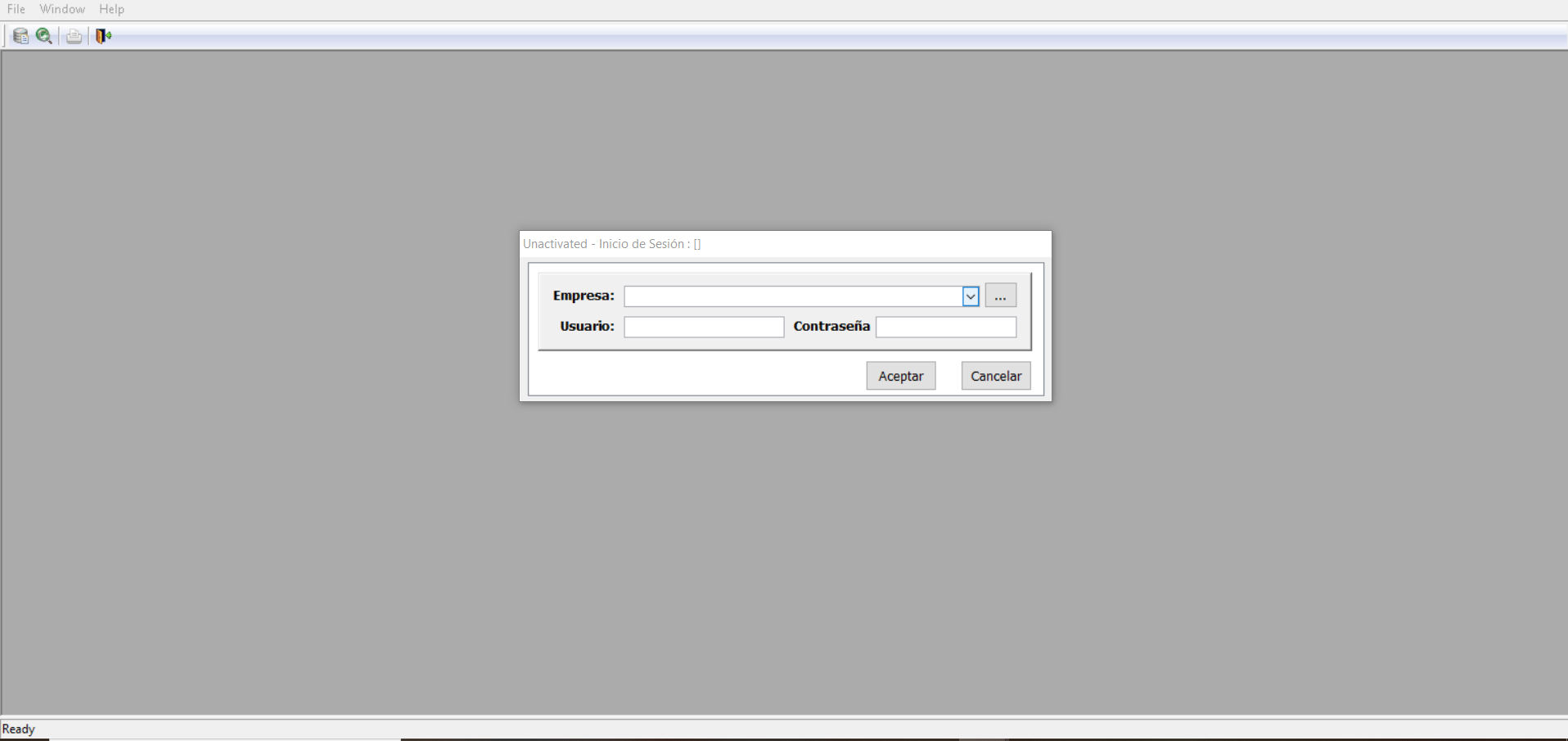Click the Cancelar button
The height and width of the screenshot is (741, 1568).
[x=996, y=376]
